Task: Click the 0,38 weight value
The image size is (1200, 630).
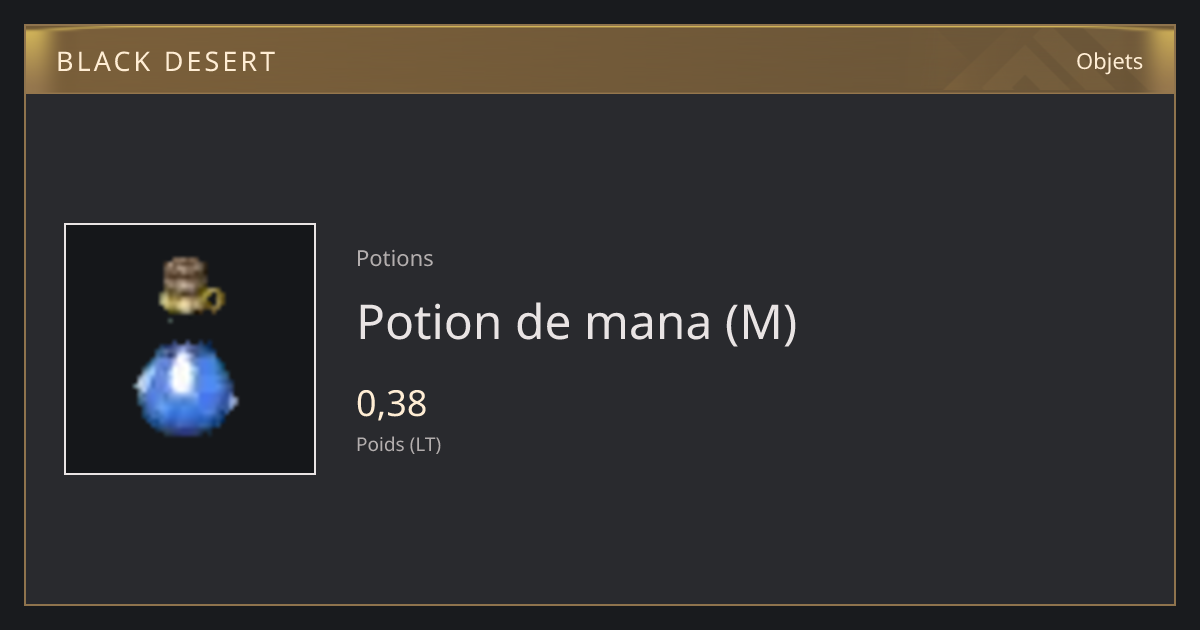Action: click(x=392, y=403)
